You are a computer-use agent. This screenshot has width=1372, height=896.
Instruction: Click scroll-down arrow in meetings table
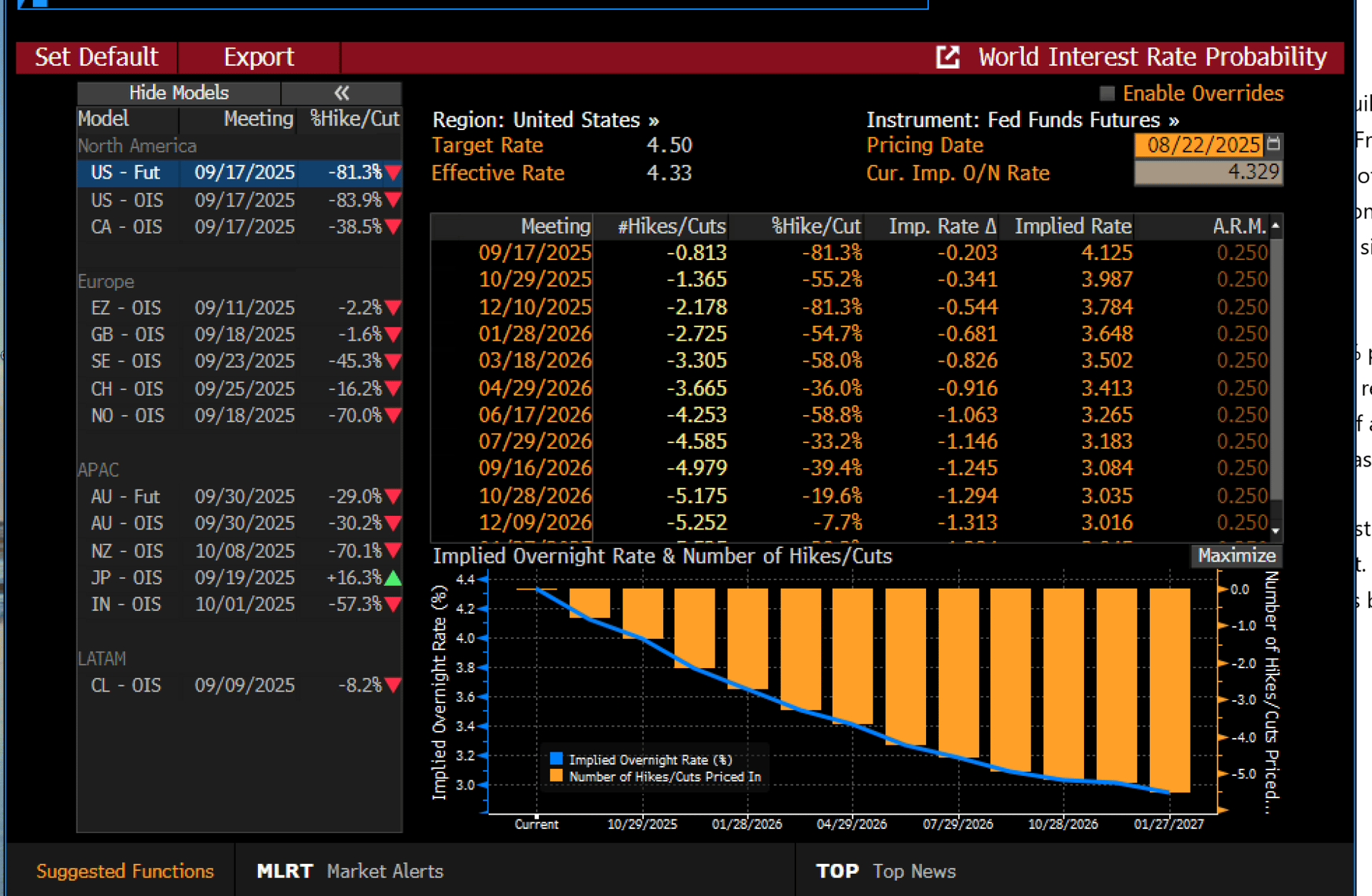[x=1276, y=531]
